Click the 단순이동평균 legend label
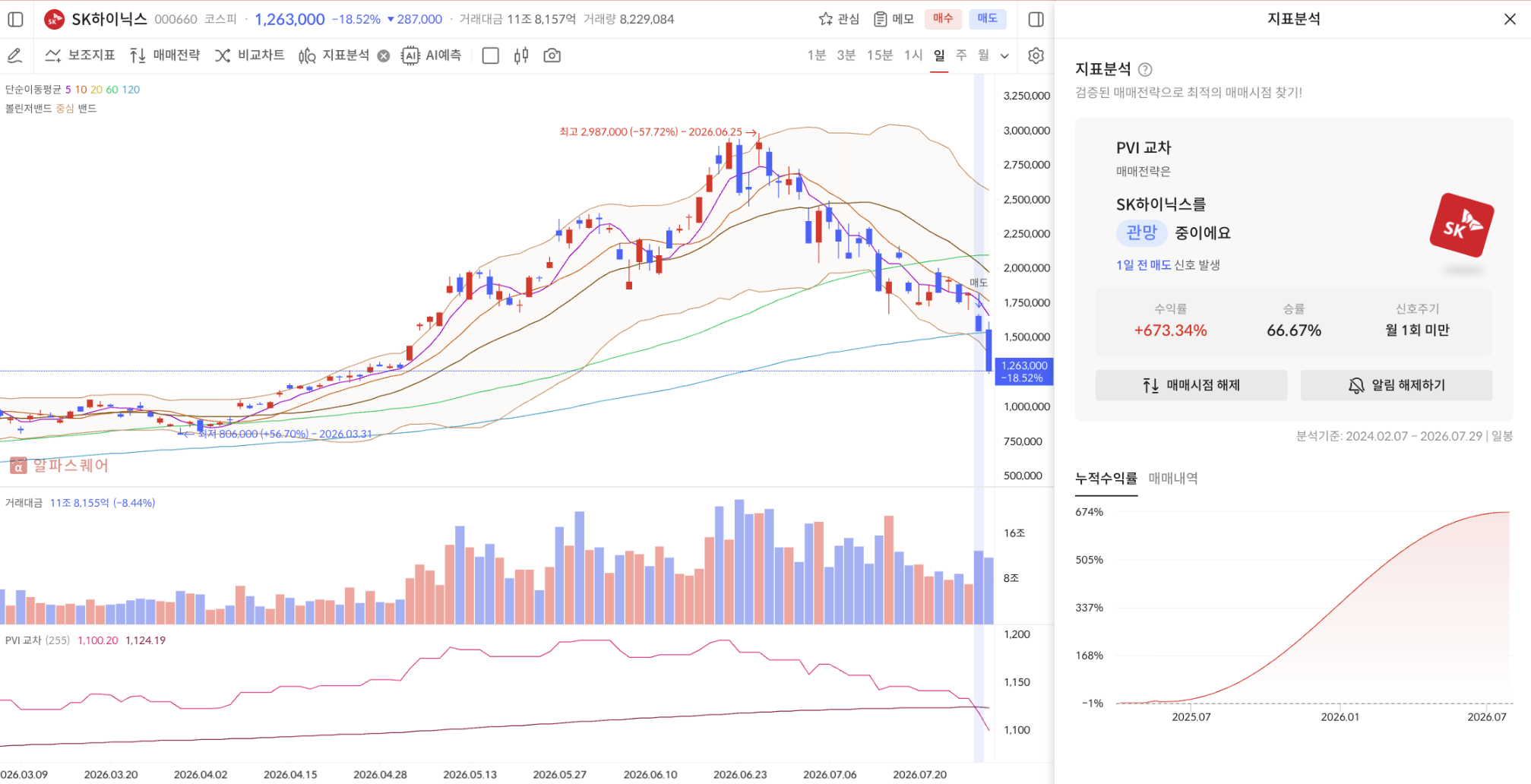Viewport: 1531px width, 784px height. [33, 90]
